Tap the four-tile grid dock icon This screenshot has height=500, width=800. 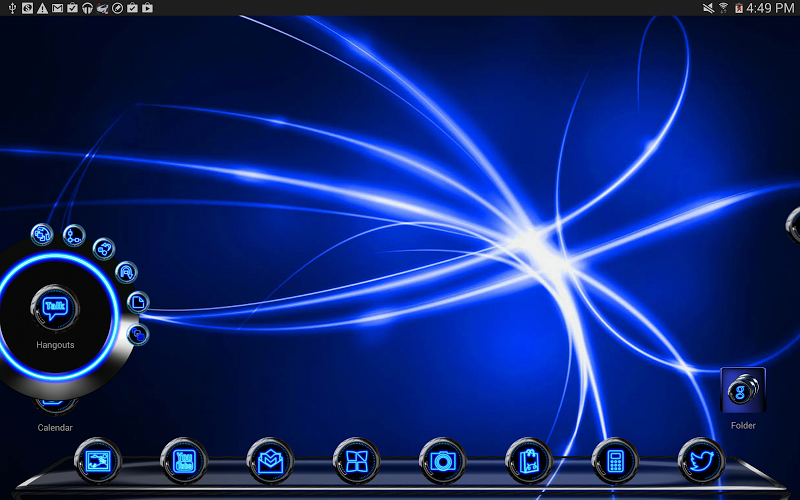click(x=357, y=461)
